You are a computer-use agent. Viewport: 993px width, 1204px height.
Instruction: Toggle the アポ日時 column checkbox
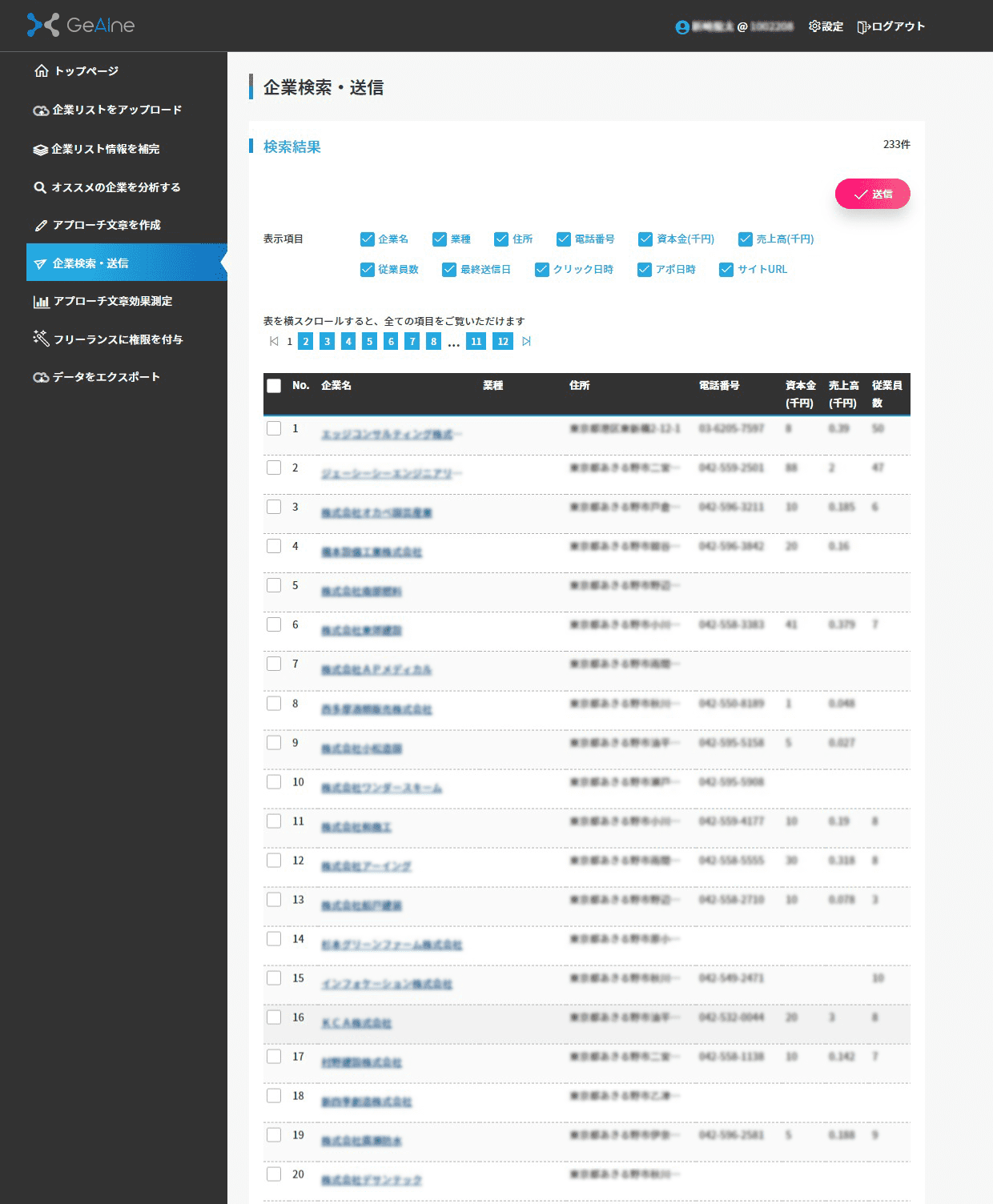point(645,270)
